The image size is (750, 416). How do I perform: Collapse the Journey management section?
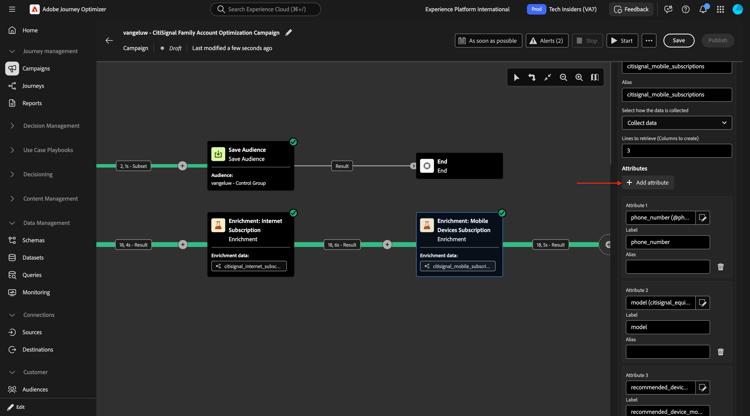[12, 51]
